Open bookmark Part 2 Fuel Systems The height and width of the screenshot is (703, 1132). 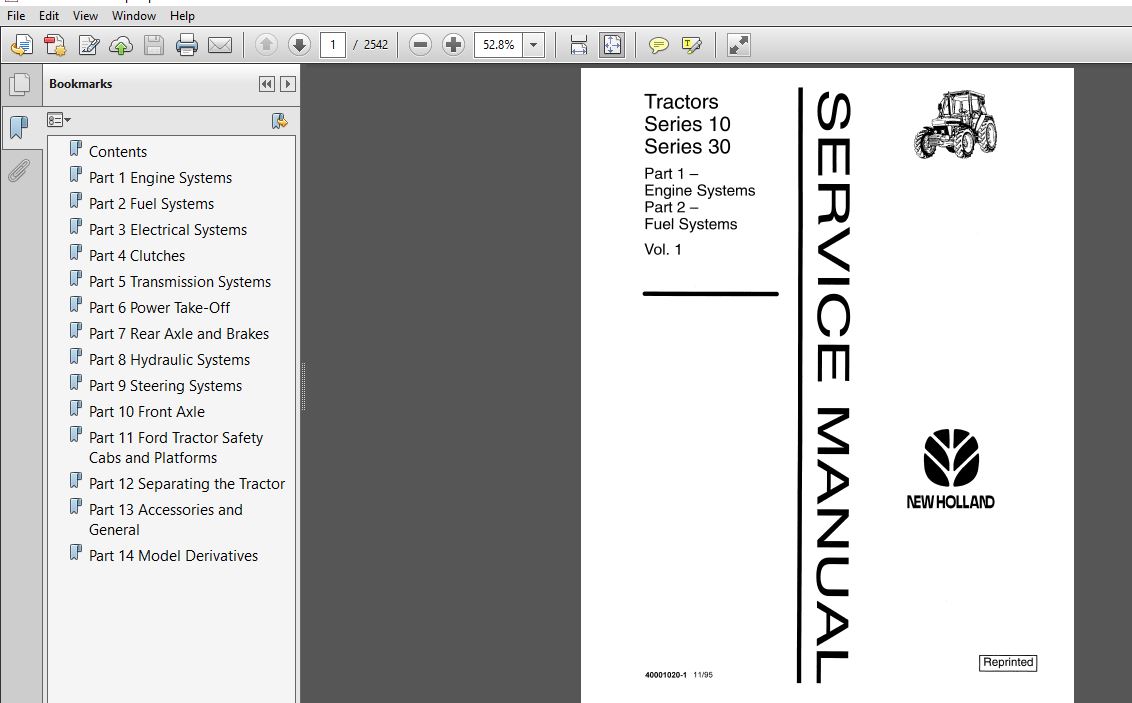point(152,204)
